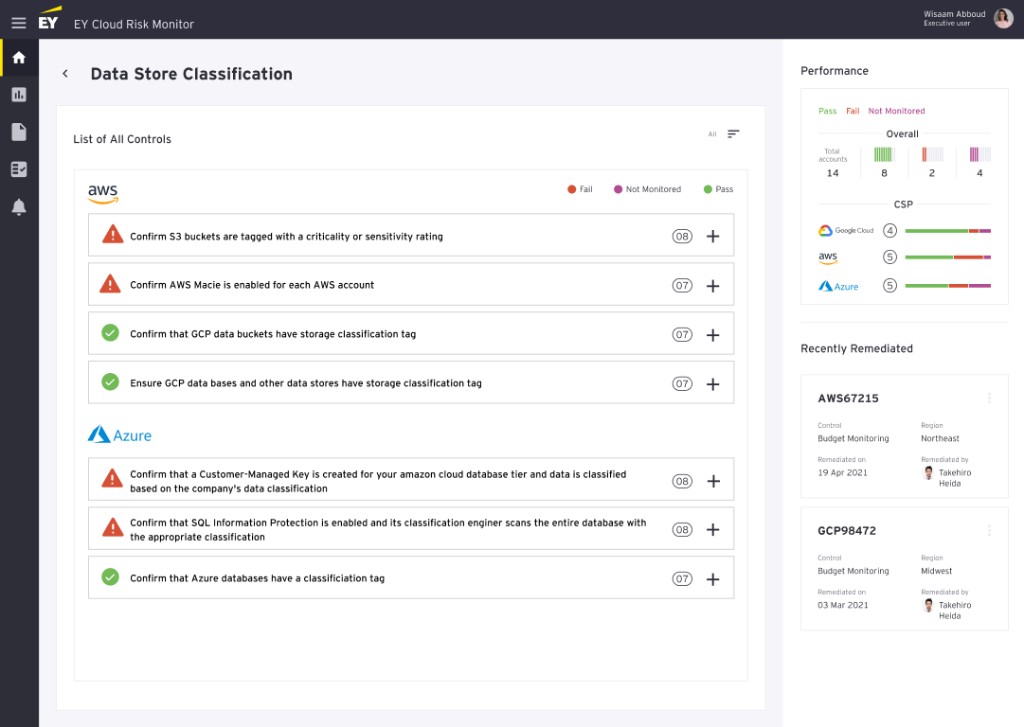Click the EY logo
The width and height of the screenshot is (1024, 727).
pos(49,18)
